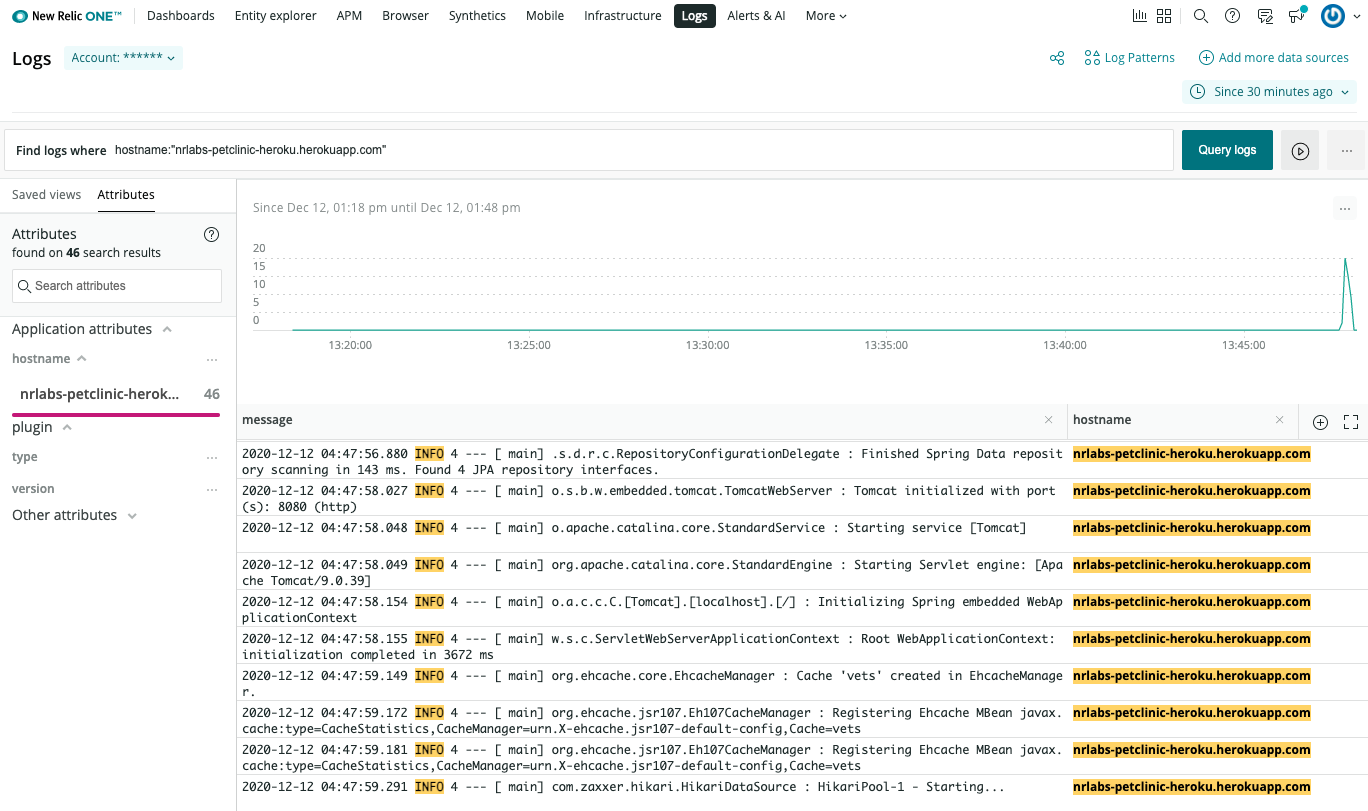Add a column with the plus icon
Screen dimensions: 1368x811
coord(1320,422)
